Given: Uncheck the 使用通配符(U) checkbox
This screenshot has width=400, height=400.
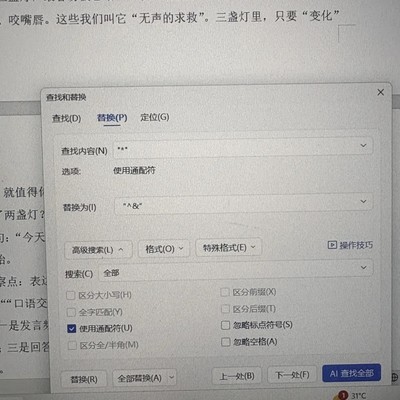Looking at the screenshot, I should (x=72, y=329).
